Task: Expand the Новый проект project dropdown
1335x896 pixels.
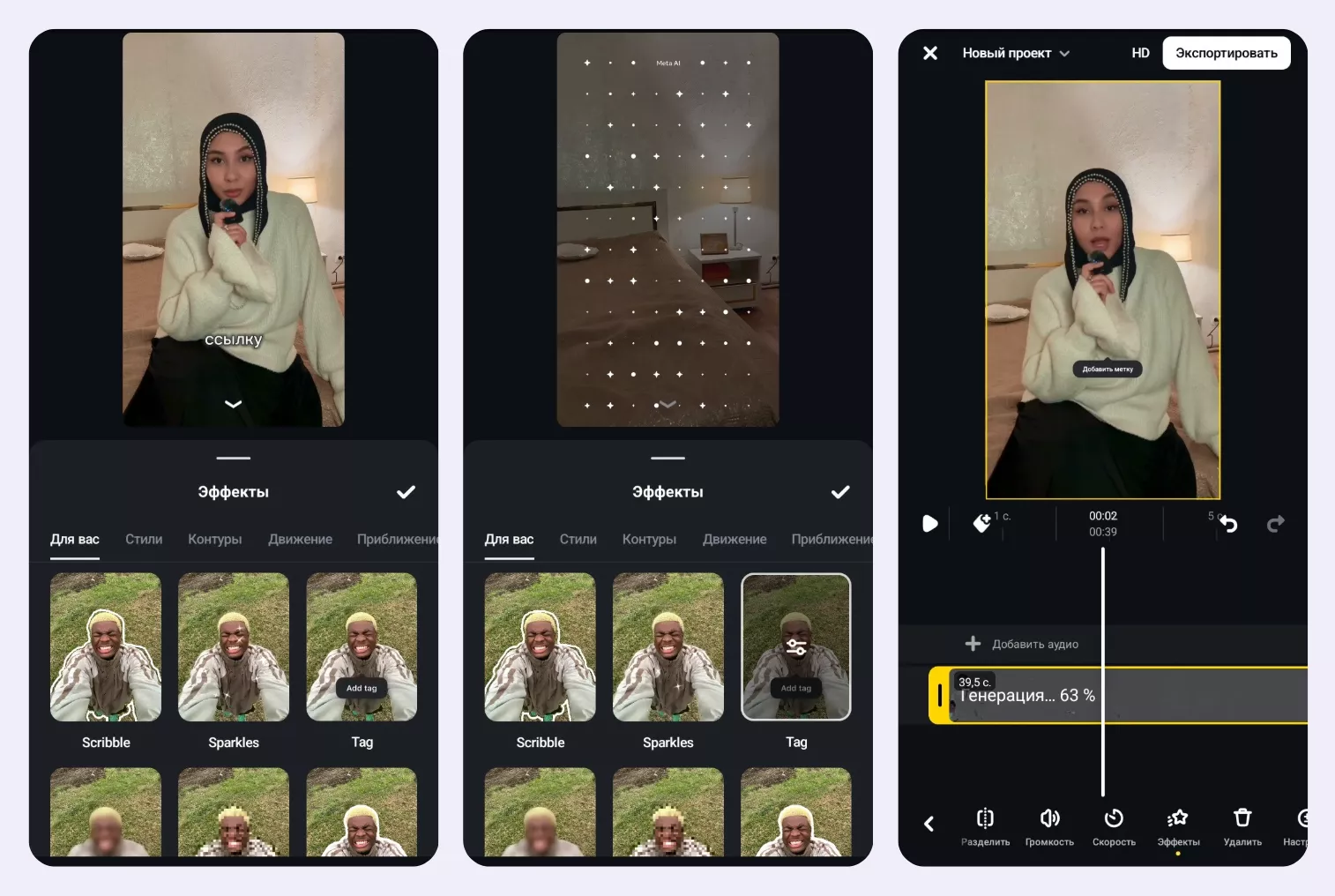Action: click(1016, 53)
